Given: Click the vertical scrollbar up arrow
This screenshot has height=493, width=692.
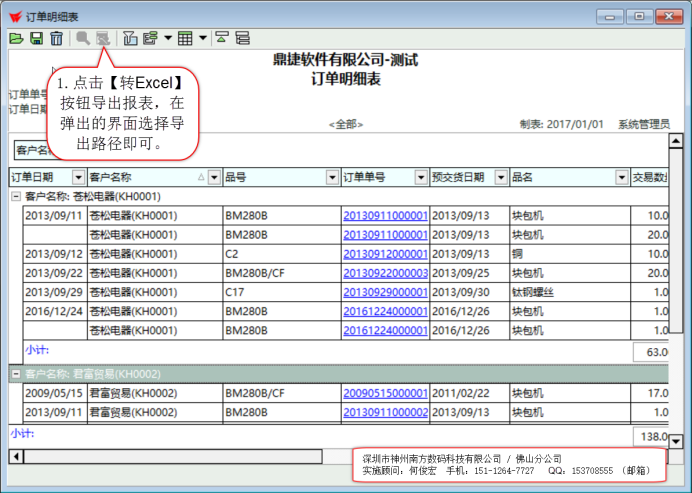Looking at the screenshot, I should coord(676,141).
